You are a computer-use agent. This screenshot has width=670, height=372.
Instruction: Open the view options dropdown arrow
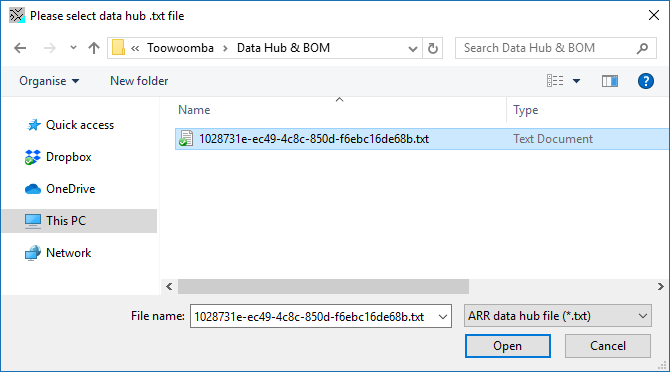(x=576, y=81)
